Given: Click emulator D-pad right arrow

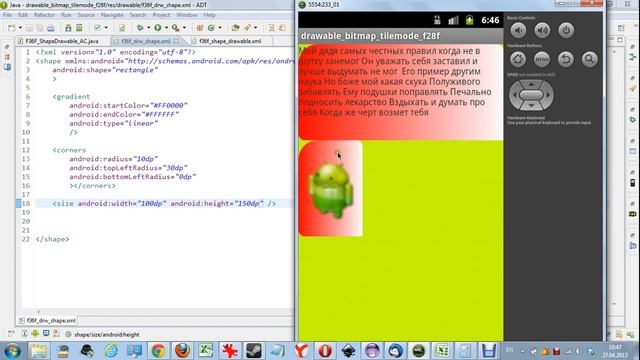Looking at the screenshot, I should click(548, 95).
